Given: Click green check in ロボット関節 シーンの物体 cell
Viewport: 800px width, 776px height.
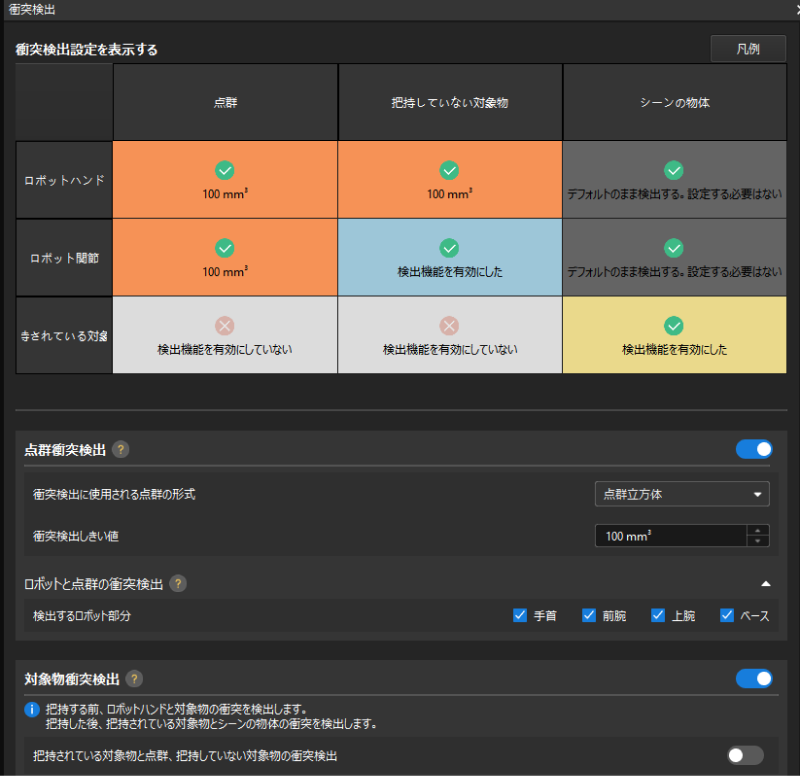Looking at the screenshot, I should pyautogui.click(x=673, y=248).
